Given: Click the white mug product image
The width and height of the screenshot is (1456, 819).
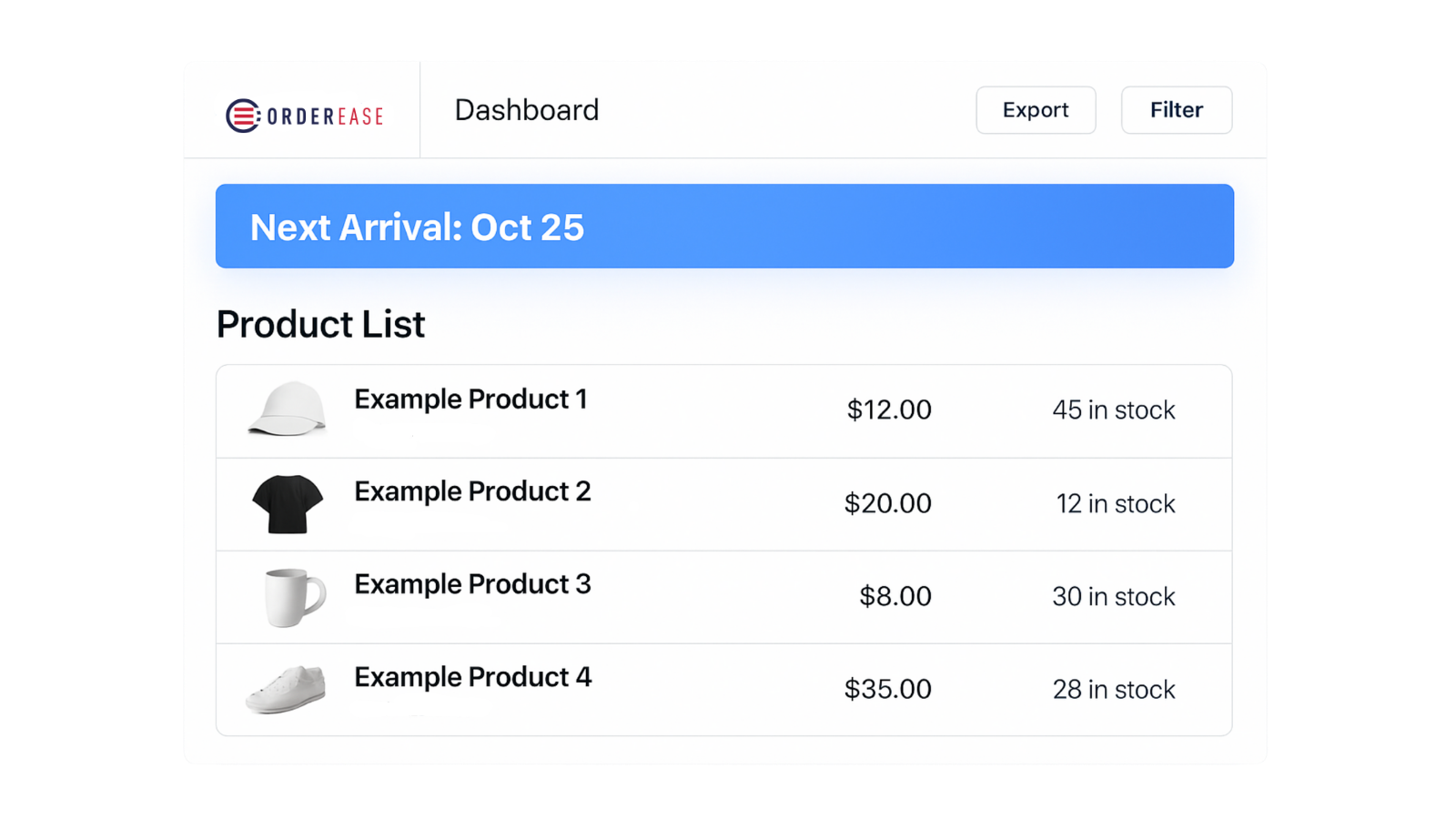Looking at the screenshot, I should pyautogui.click(x=293, y=597).
